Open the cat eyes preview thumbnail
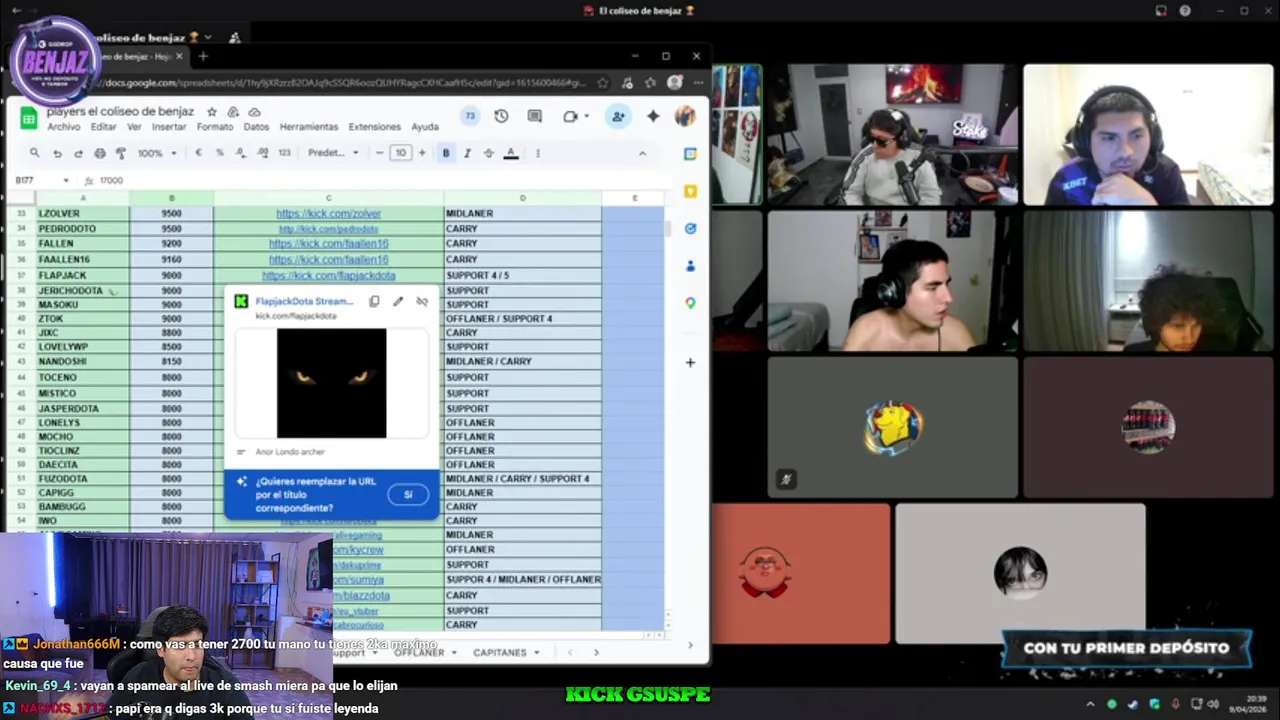 [331, 383]
